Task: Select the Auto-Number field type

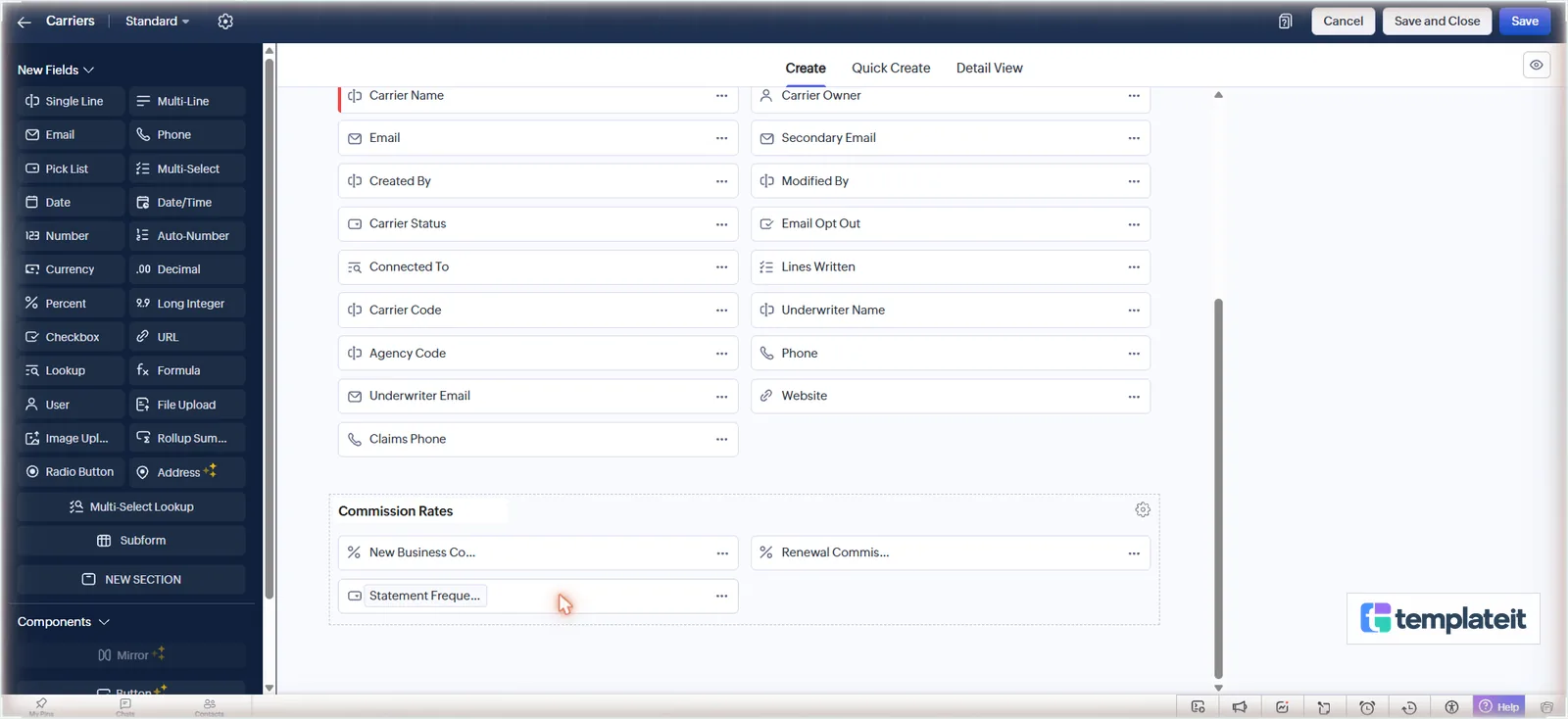Action: tap(186, 236)
